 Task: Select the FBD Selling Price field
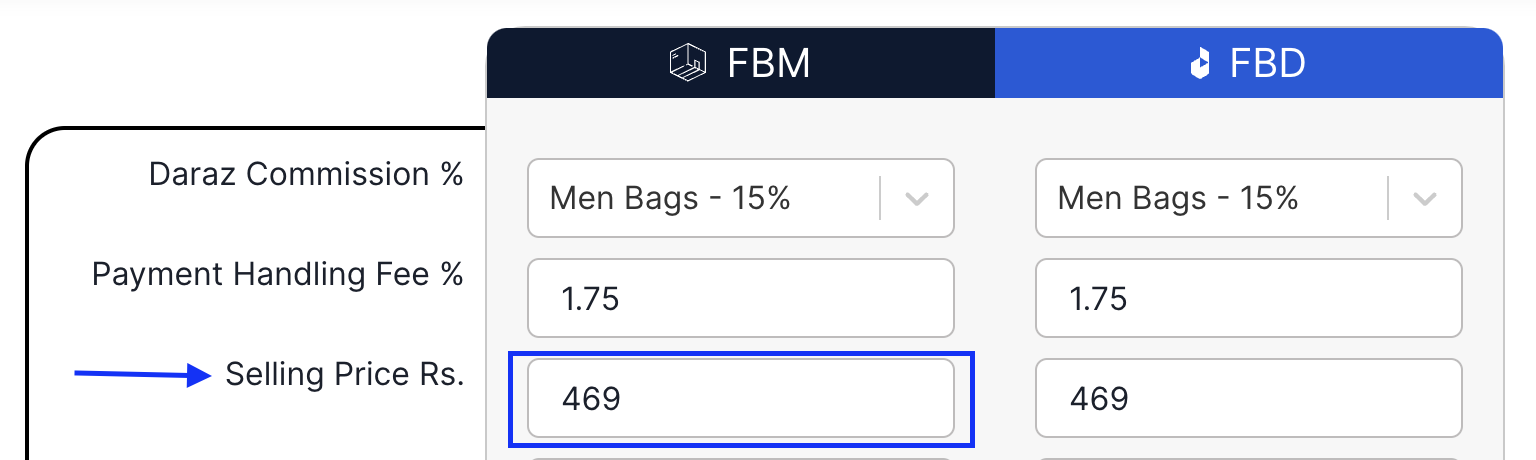(x=1248, y=399)
